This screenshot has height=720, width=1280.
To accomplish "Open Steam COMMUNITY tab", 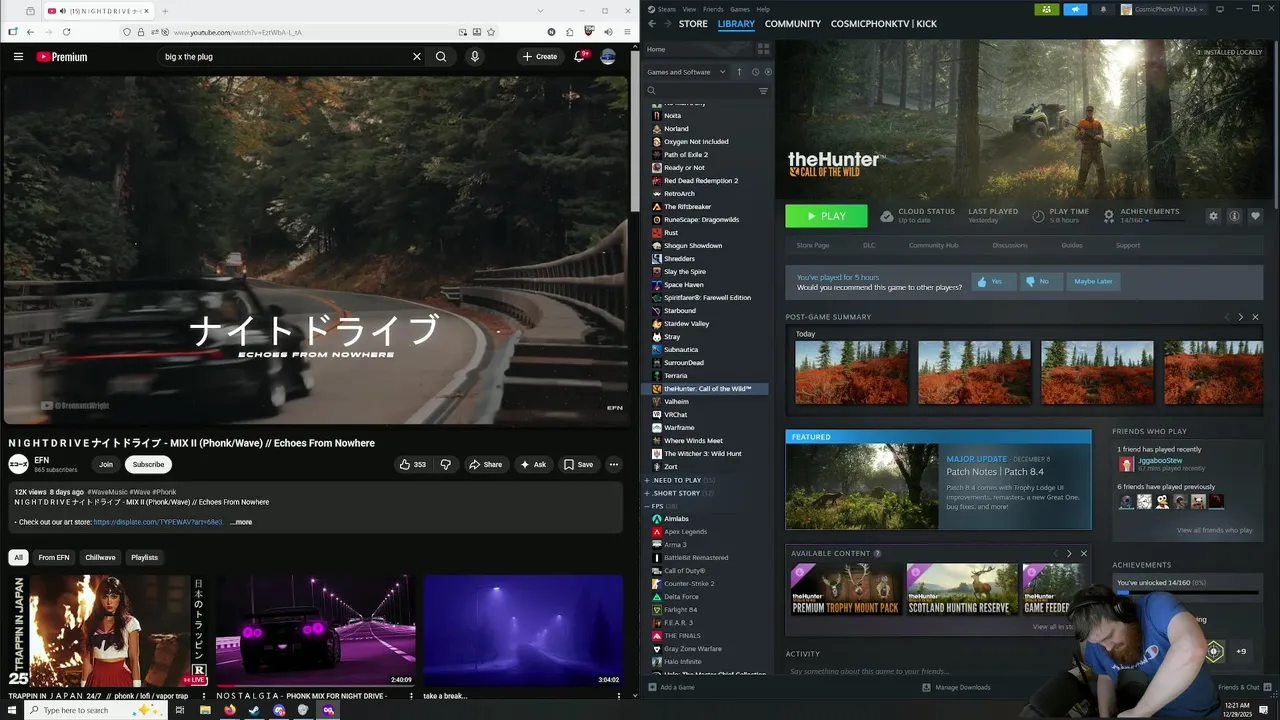I will (x=793, y=23).
